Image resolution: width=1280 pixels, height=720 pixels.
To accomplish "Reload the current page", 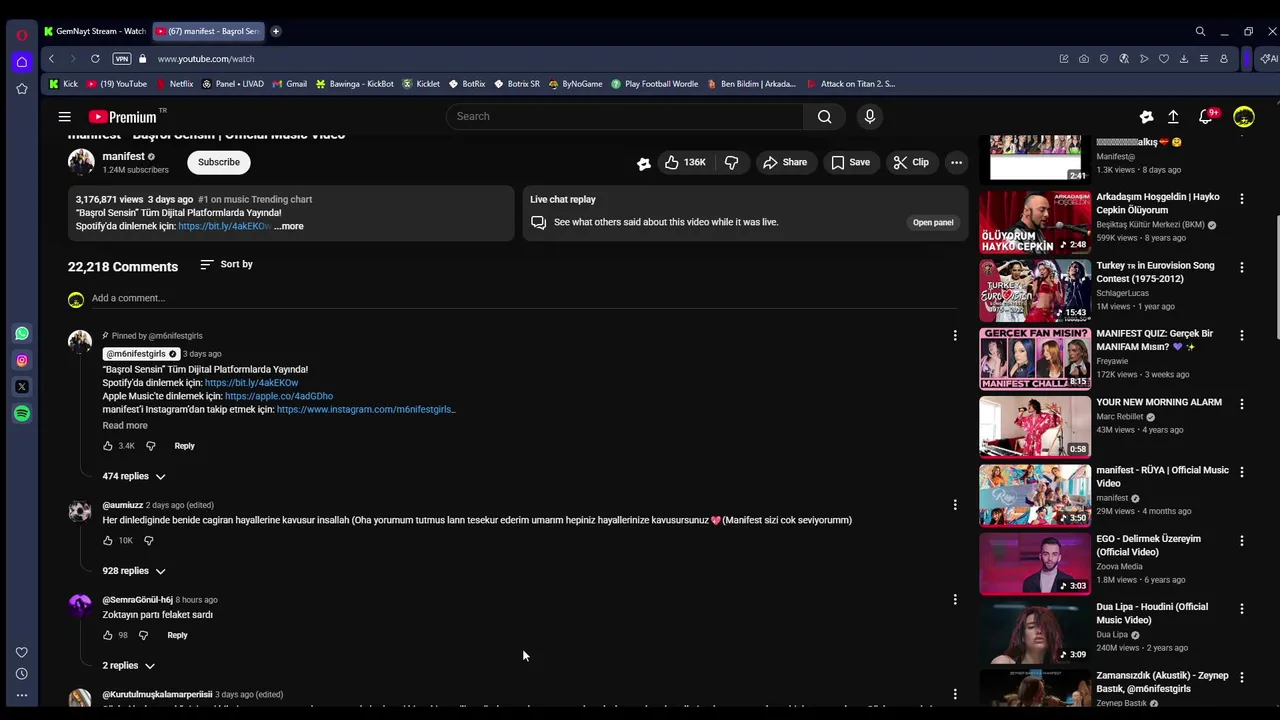I will click(95, 59).
